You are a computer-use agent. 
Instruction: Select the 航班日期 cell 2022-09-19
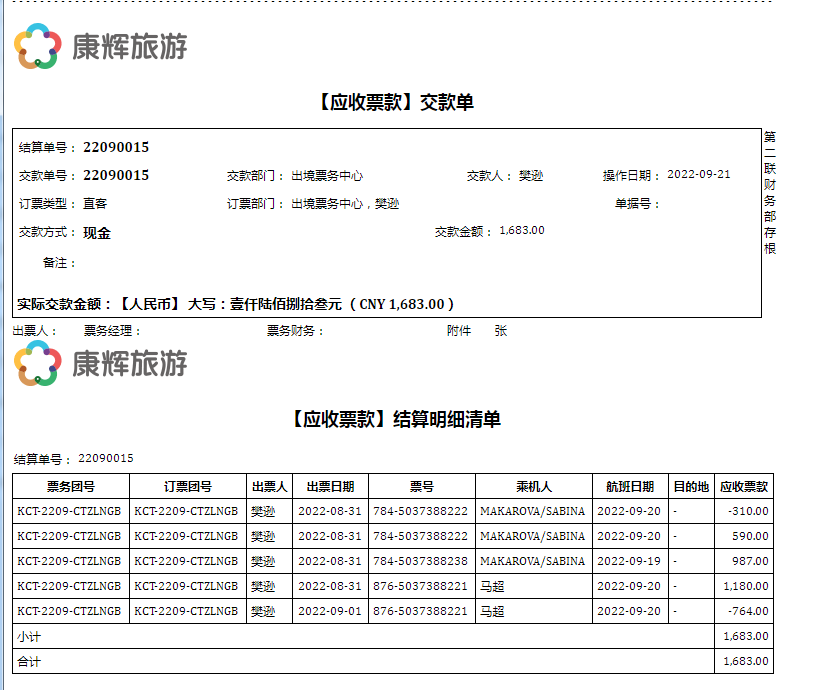tap(628, 562)
